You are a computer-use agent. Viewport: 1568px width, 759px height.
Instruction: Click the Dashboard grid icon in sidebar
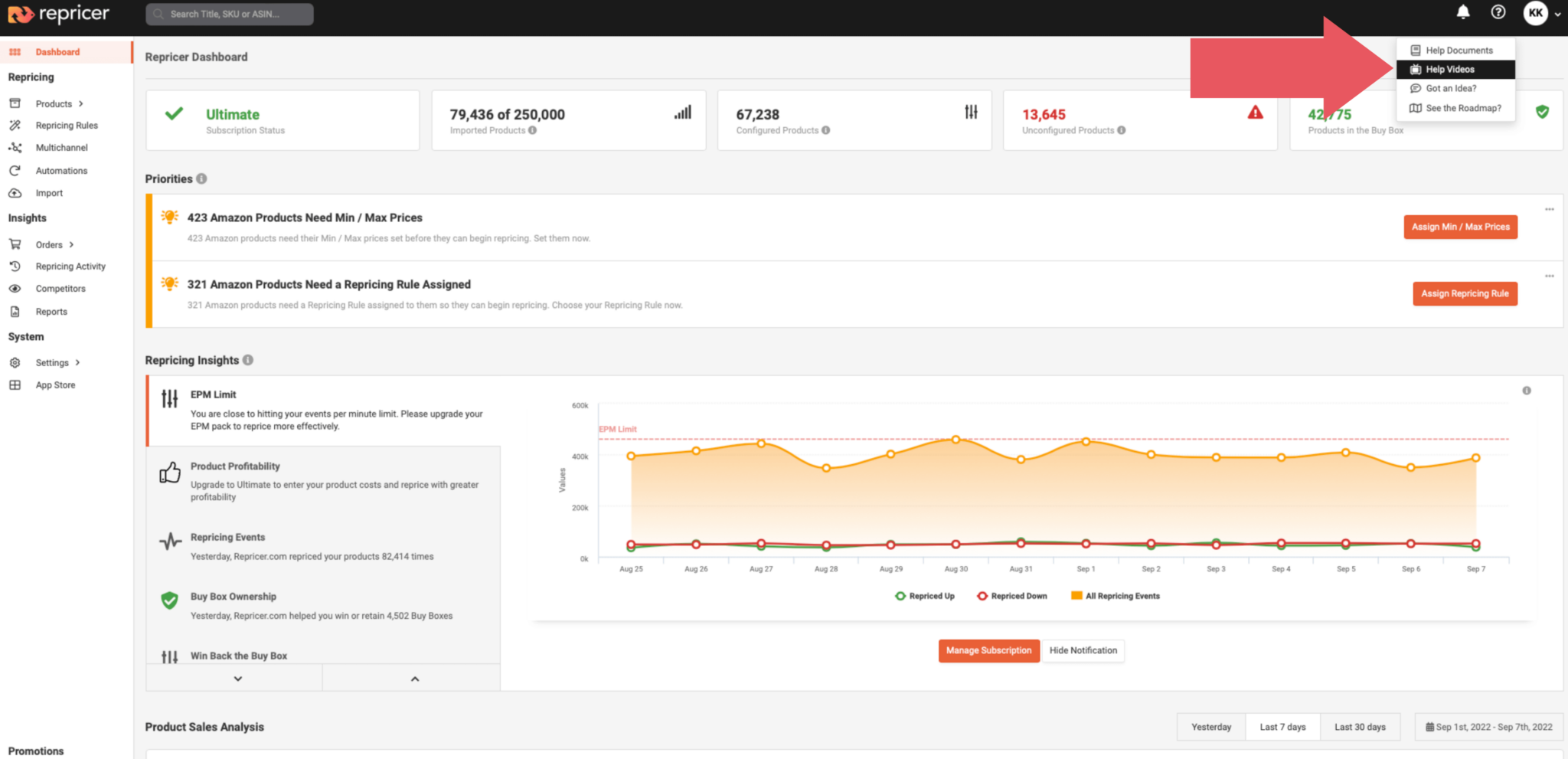coord(15,52)
